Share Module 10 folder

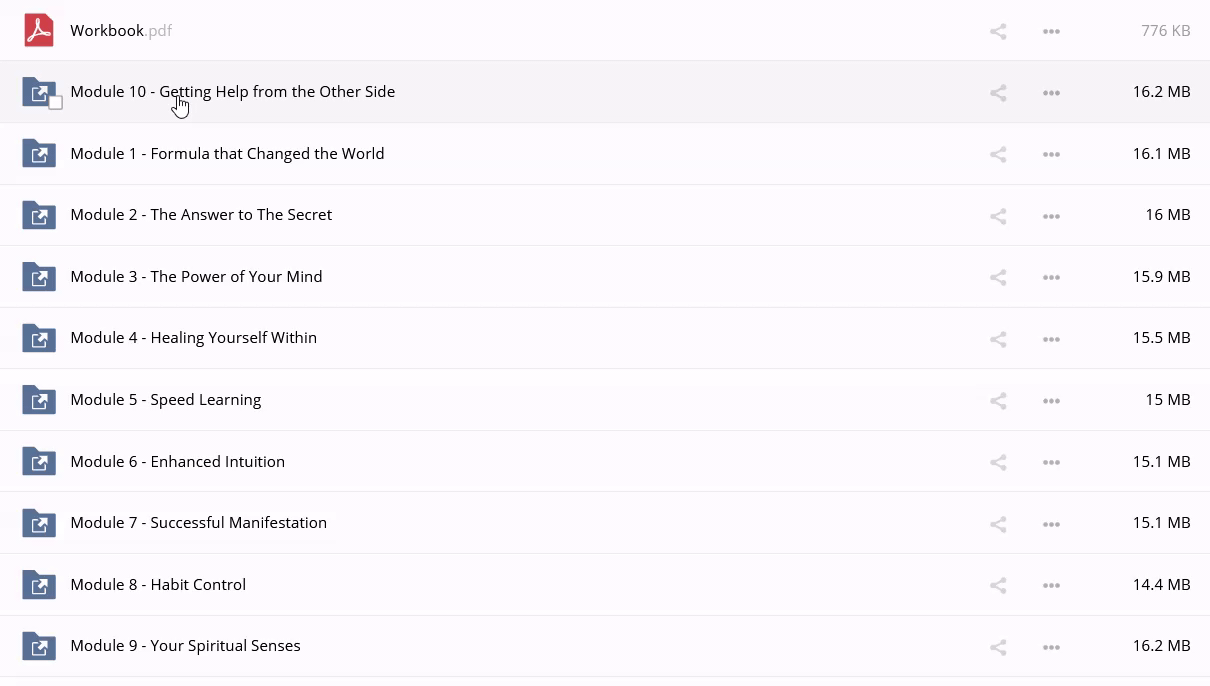(x=998, y=93)
